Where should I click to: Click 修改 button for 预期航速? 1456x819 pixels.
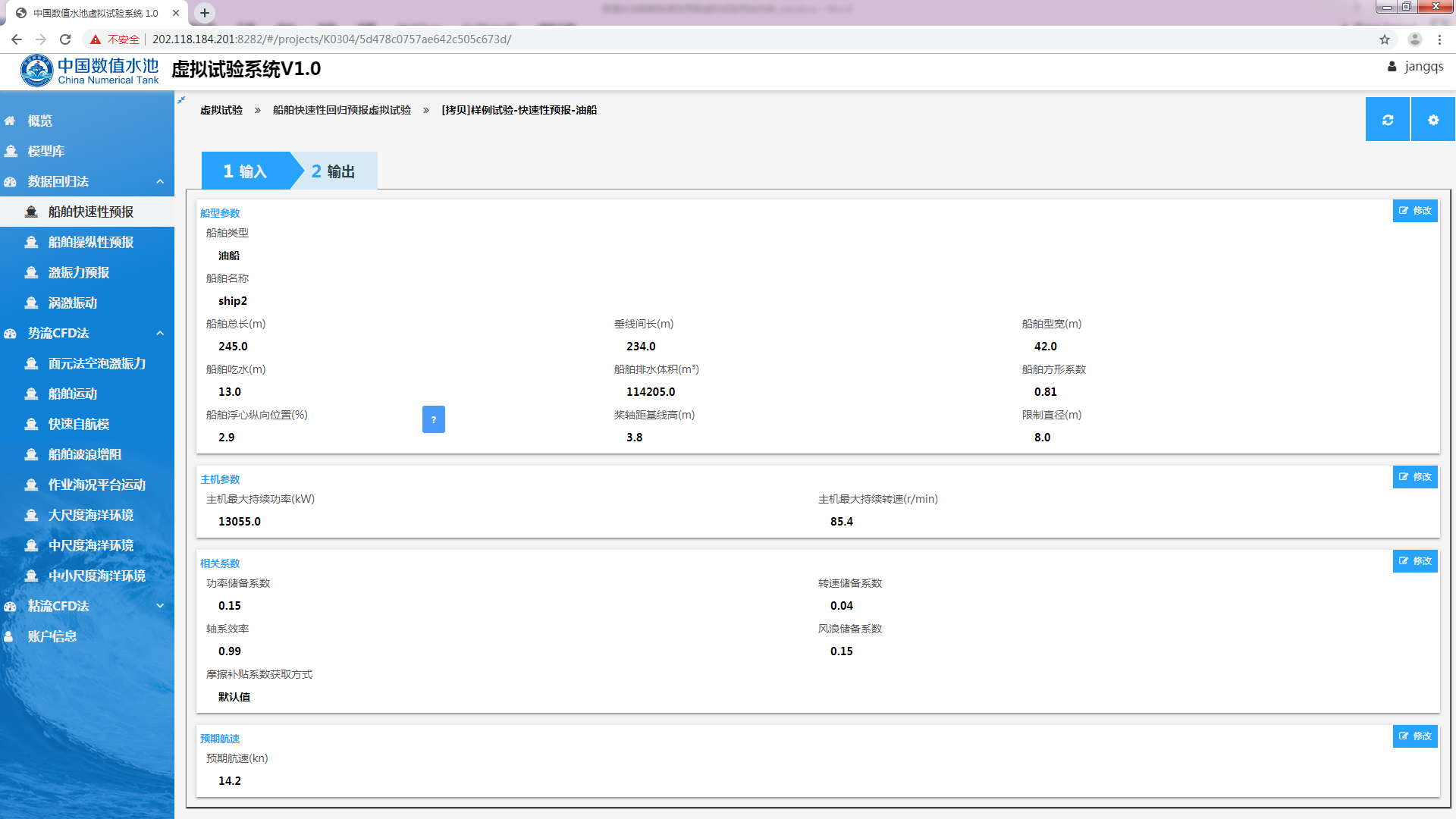coord(1415,736)
